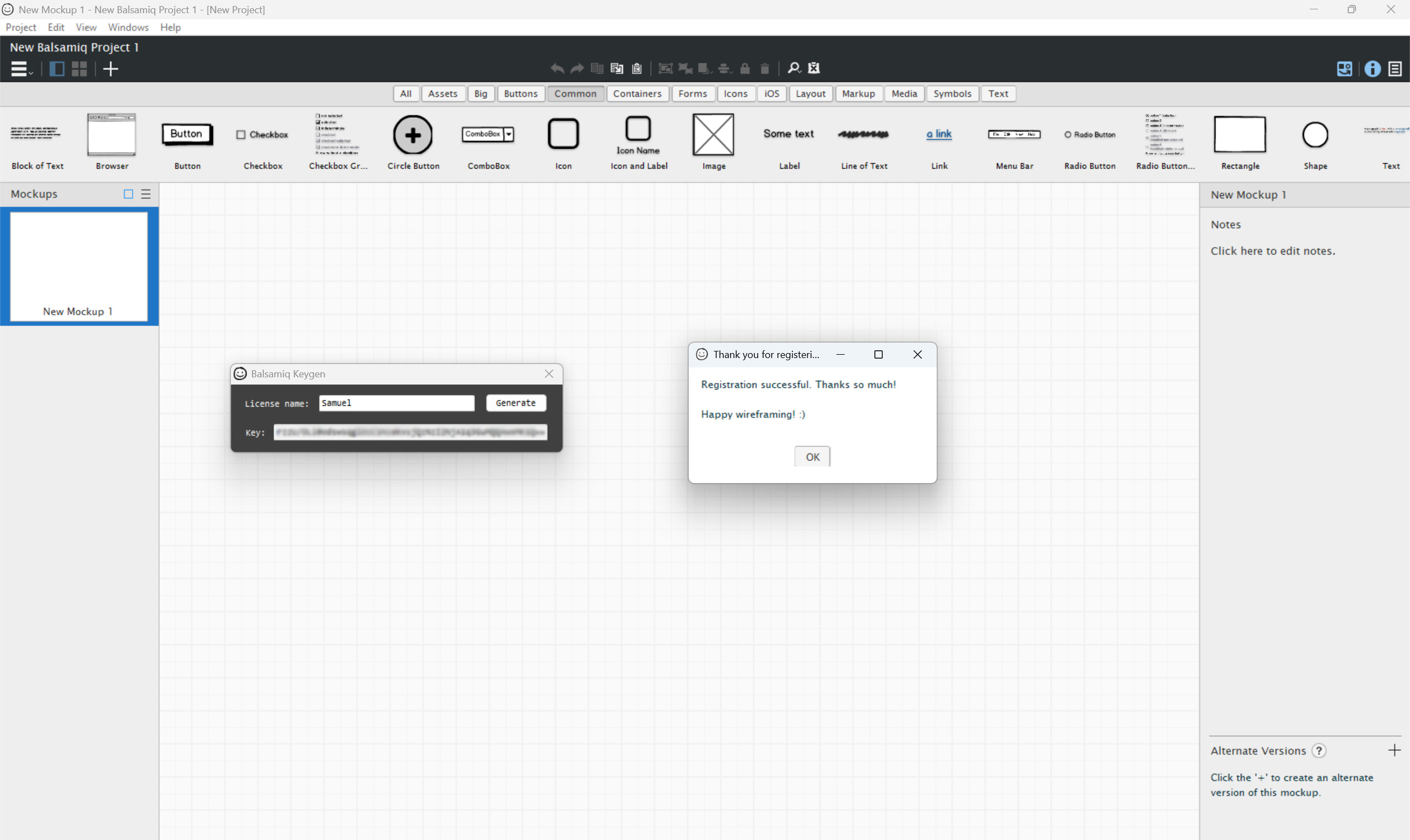
Task: Switch to single mockup view icon
Action: tap(57, 68)
